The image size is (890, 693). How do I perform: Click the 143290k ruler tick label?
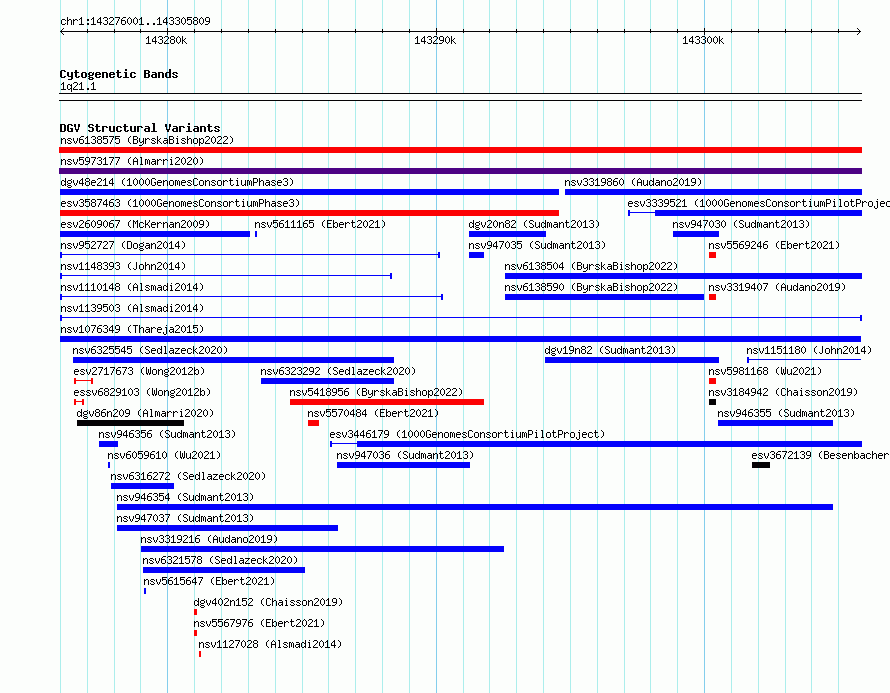pyautogui.click(x=435, y=40)
